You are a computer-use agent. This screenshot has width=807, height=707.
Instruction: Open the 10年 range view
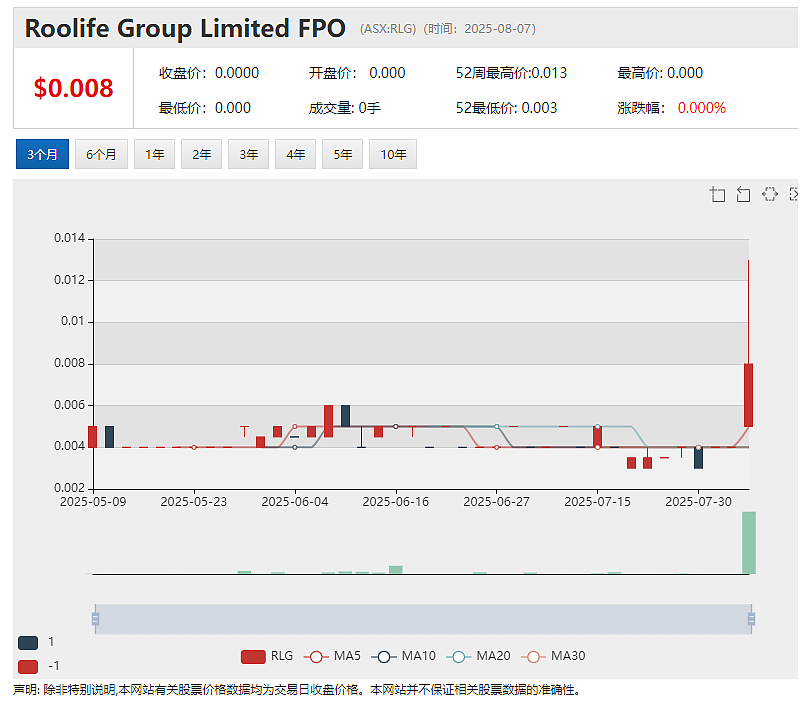[393, 154]
